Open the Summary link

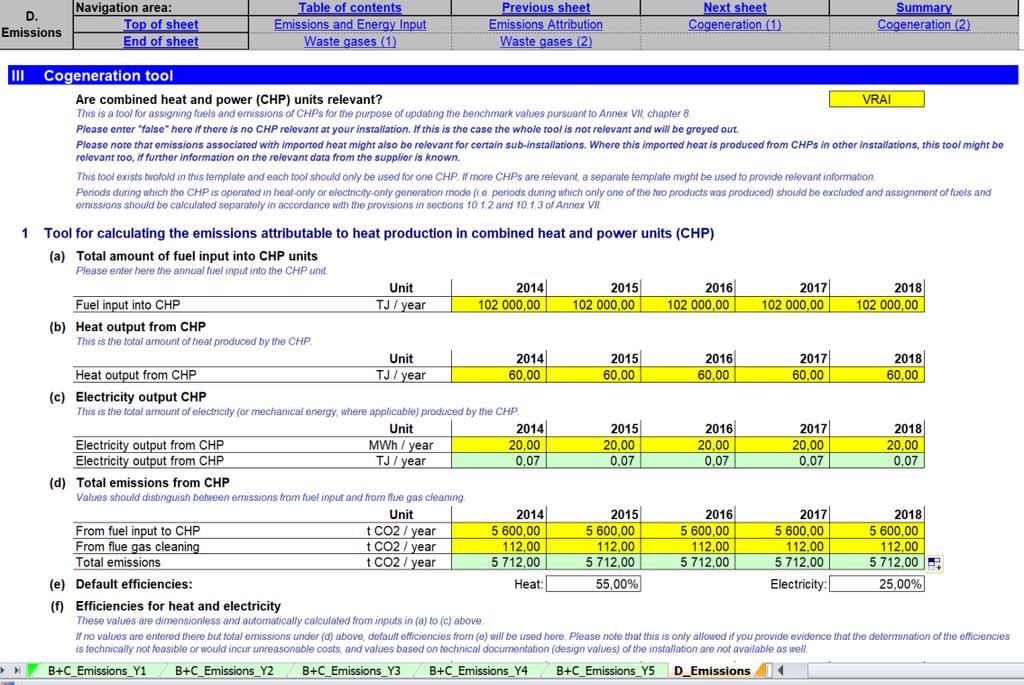923,8
